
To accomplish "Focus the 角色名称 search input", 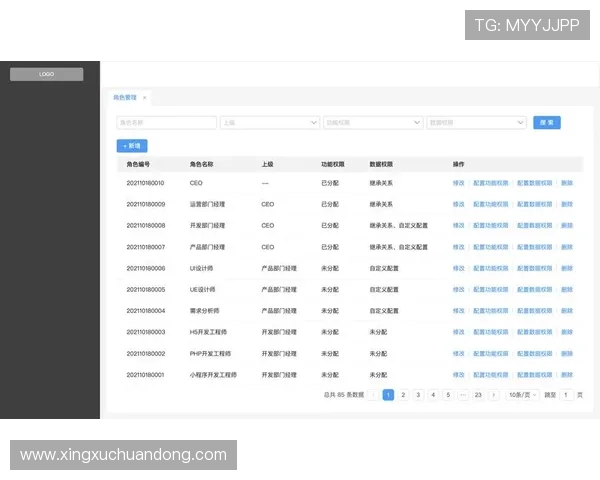I will (166, 122).
